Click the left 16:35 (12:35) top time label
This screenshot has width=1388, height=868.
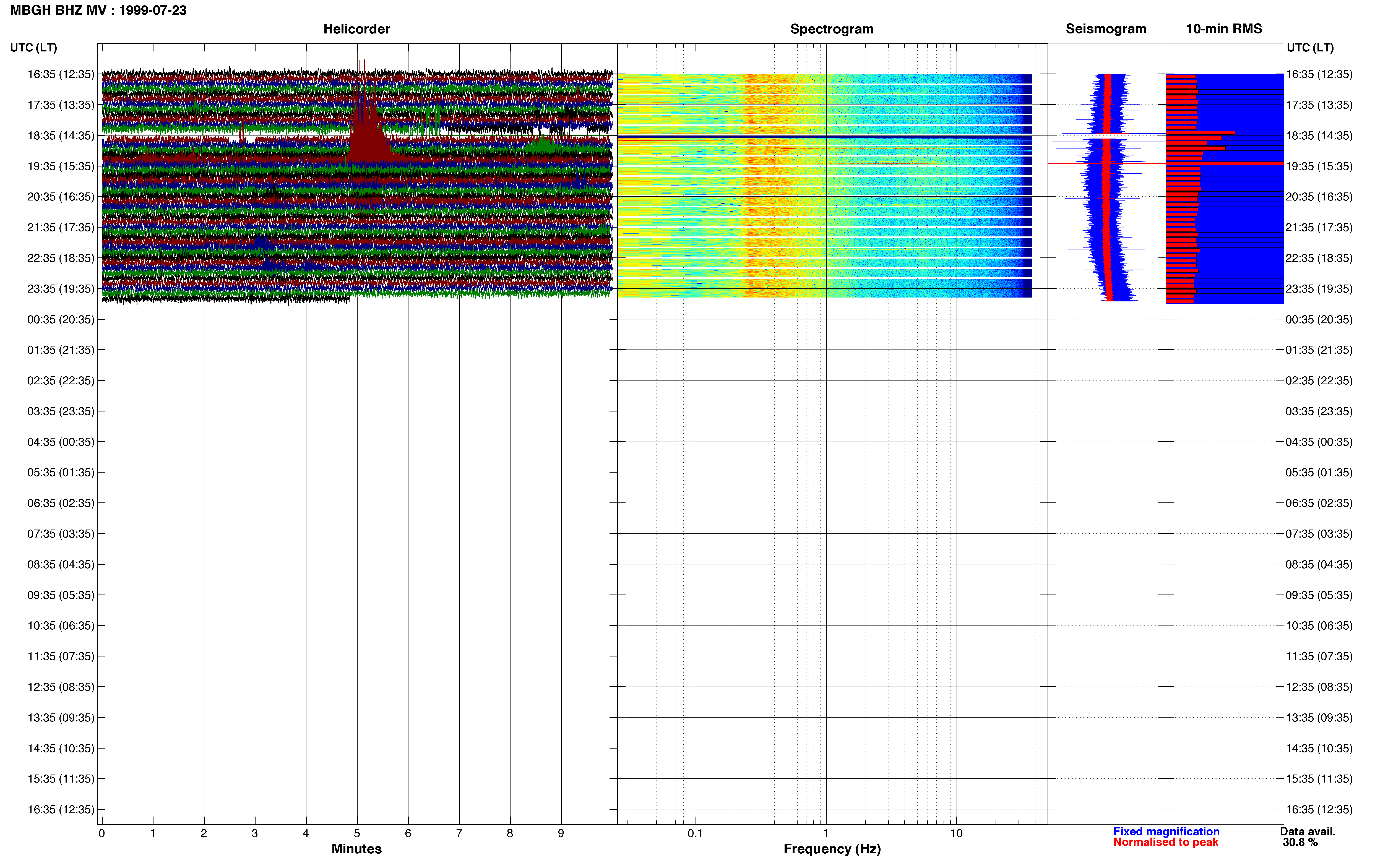[x=61, y=74]
